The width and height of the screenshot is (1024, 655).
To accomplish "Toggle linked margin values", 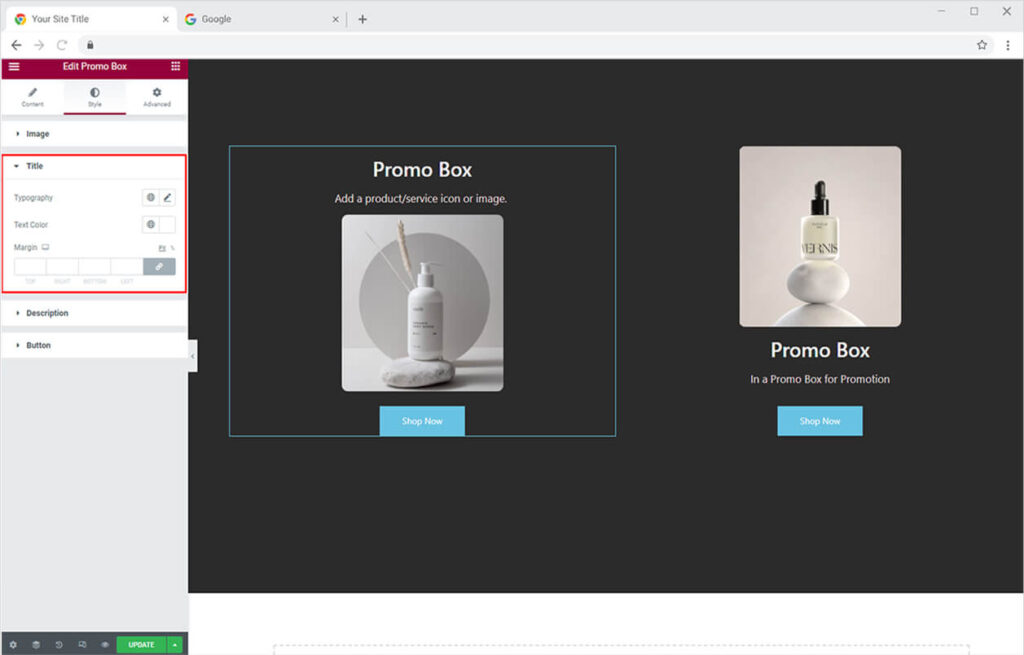I will 159,267.
